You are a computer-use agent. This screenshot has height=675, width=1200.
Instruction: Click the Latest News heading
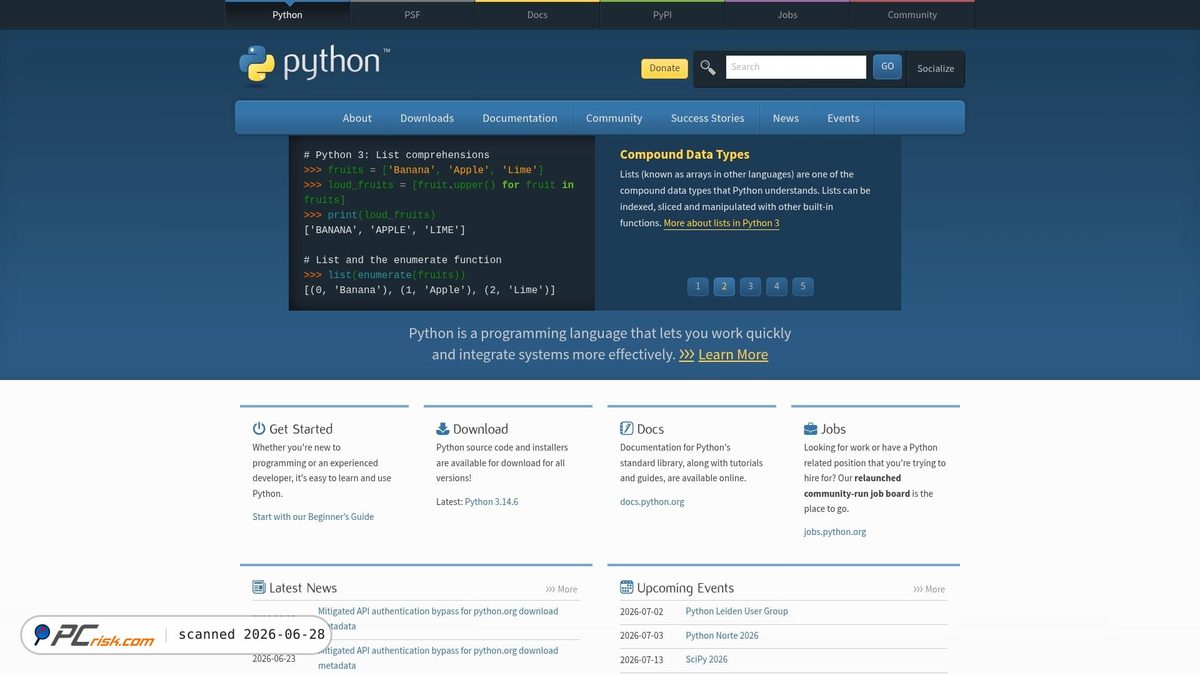tap(303, 588)
